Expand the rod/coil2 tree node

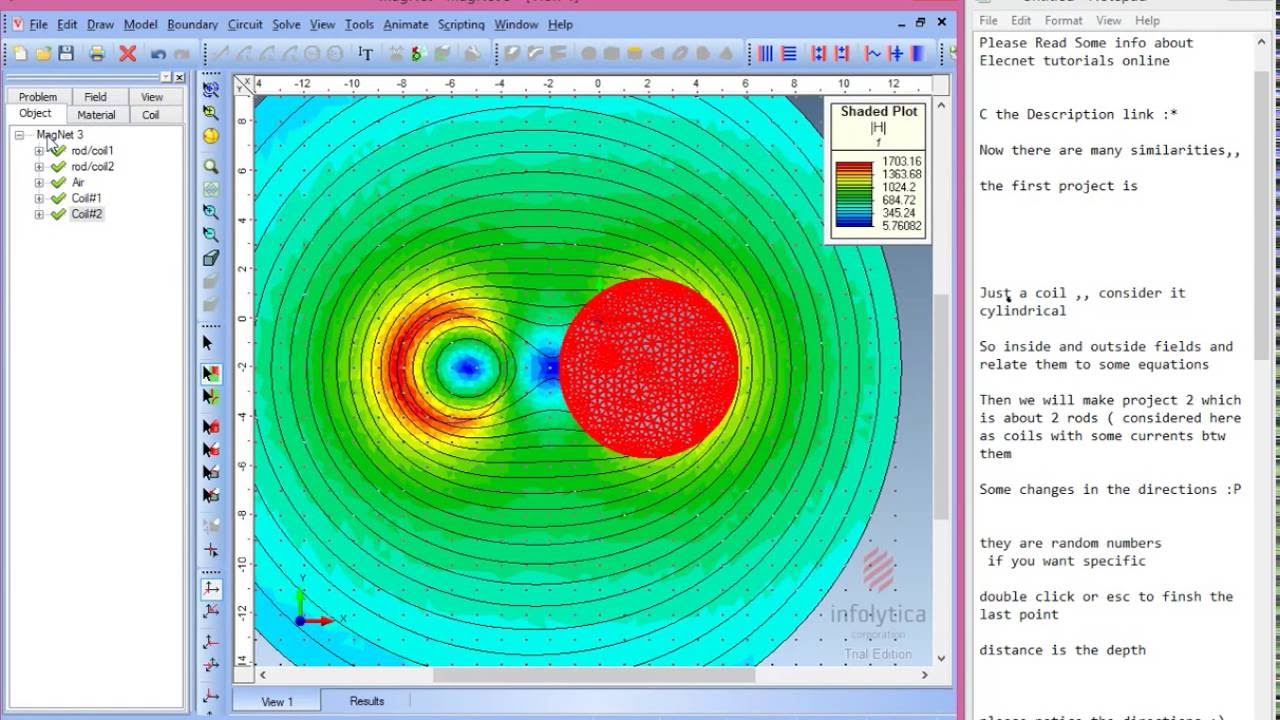click(x=39, y=167)
